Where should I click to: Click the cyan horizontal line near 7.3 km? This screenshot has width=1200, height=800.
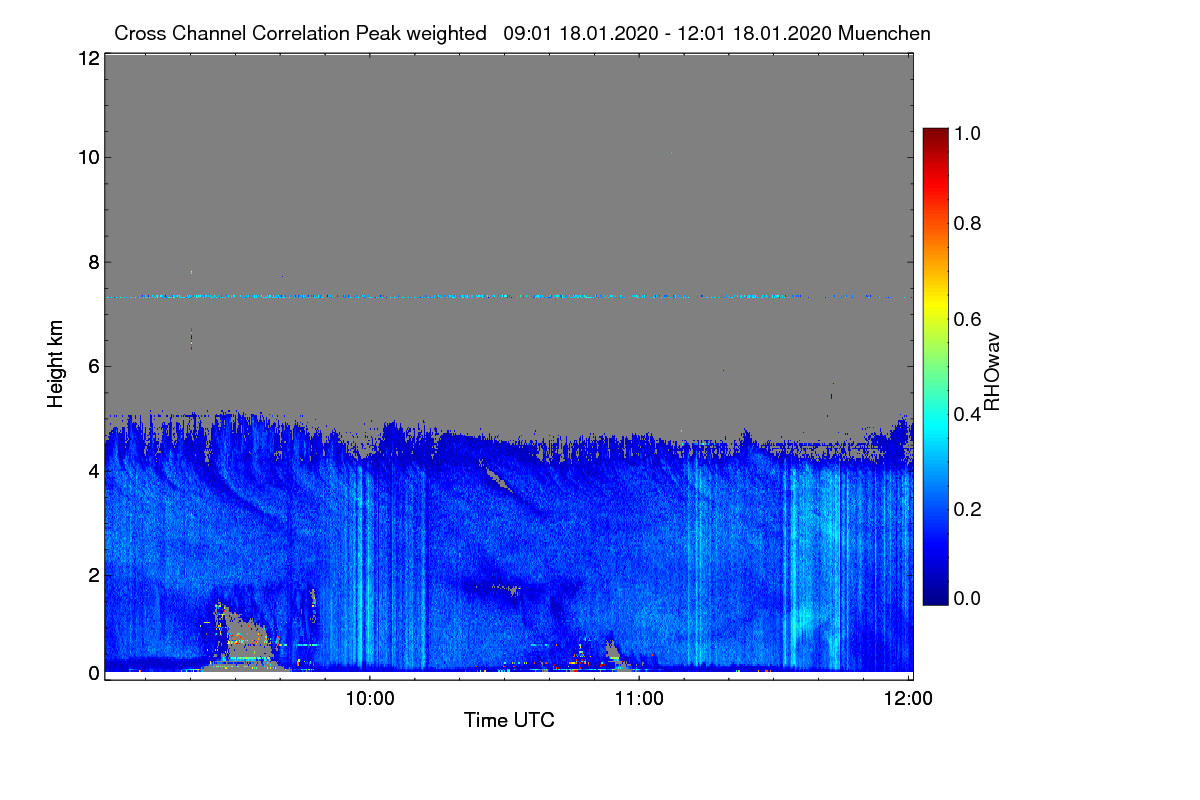pyautogui.click(x=508, y=296)
